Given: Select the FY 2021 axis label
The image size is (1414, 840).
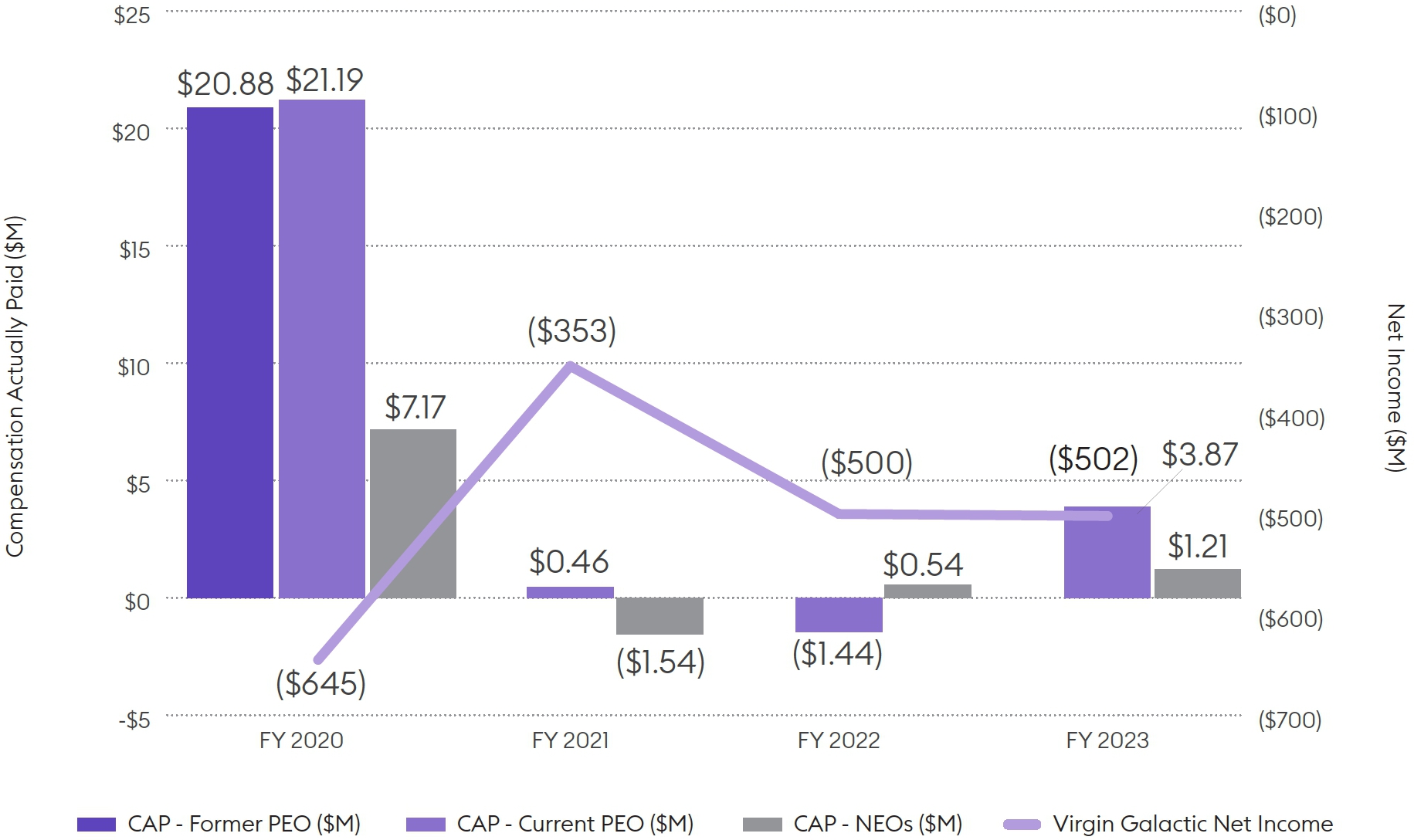Looking at the screenshot, I should coord(570,740).
